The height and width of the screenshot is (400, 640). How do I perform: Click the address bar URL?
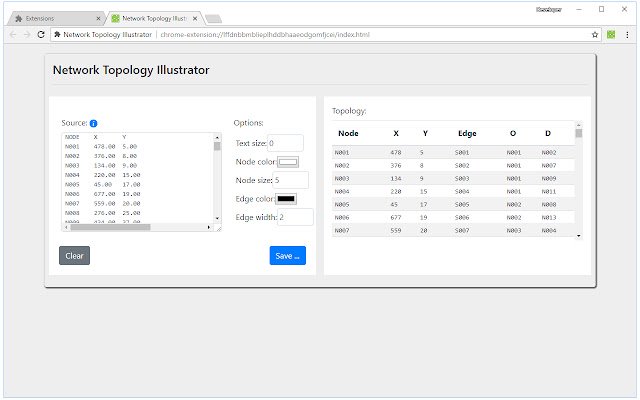265,35
